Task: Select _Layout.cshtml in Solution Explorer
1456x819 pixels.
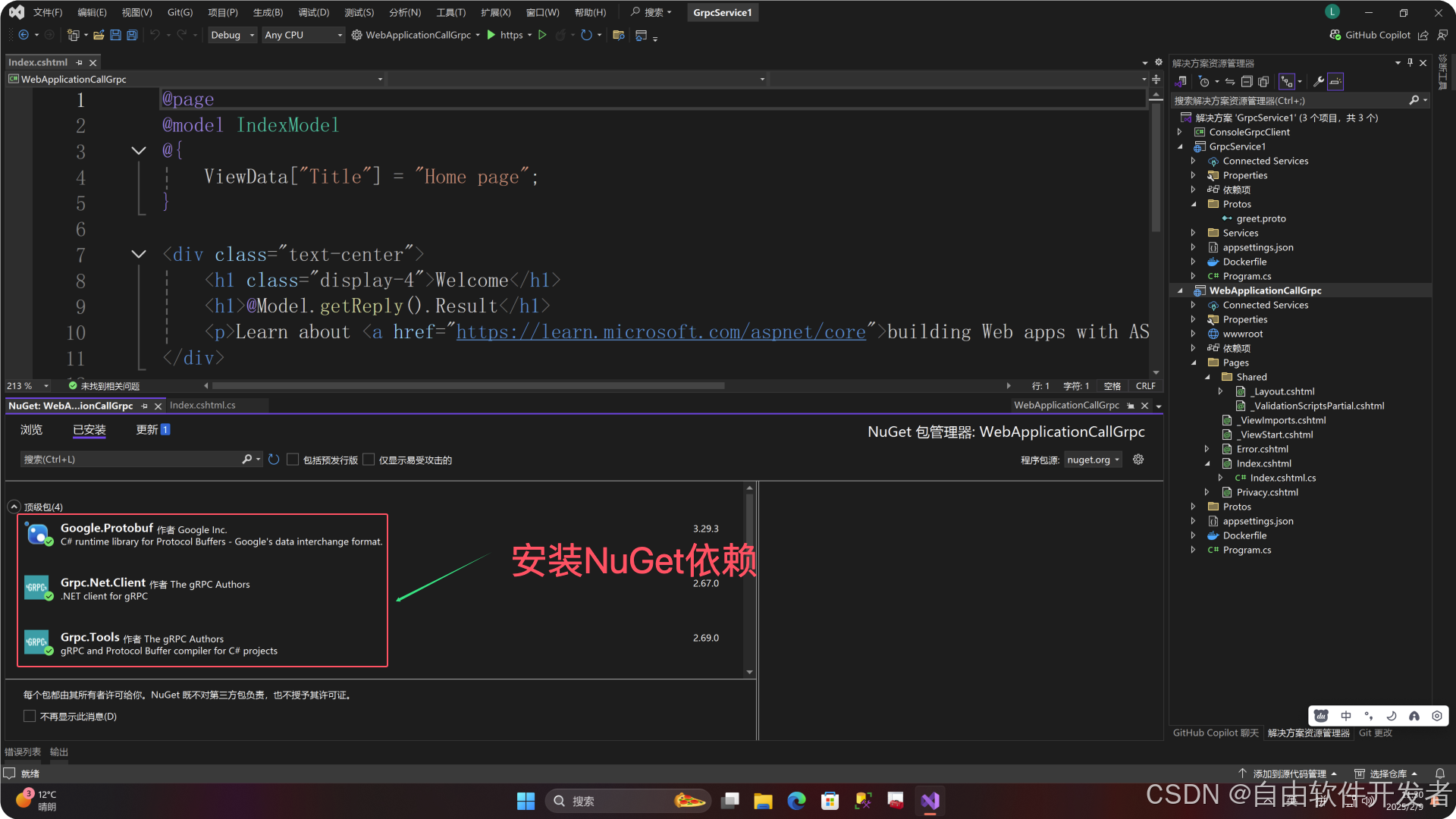Action: (x=1284, y=391)
